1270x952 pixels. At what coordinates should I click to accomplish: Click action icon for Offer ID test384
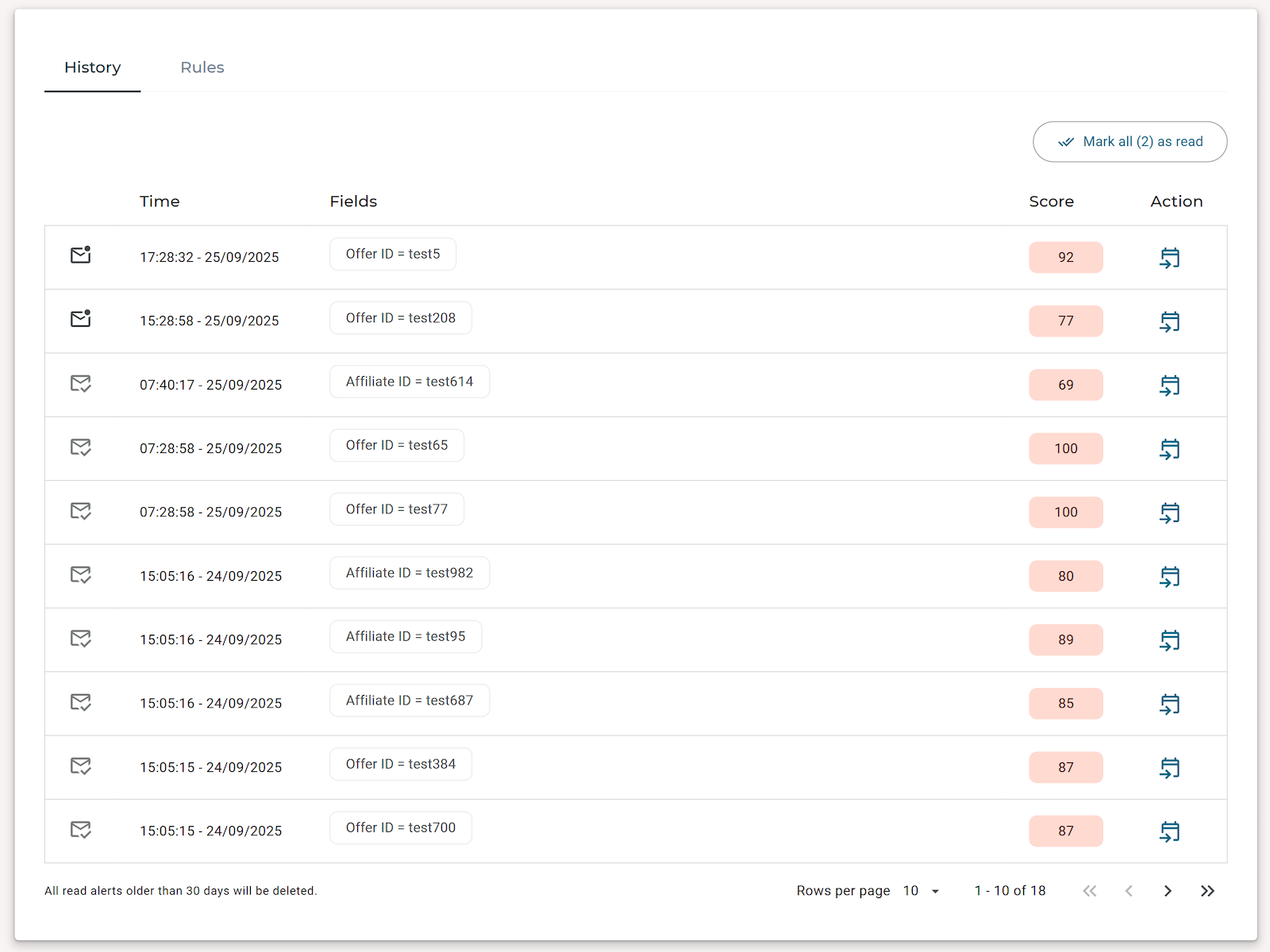coord(1169,768)
